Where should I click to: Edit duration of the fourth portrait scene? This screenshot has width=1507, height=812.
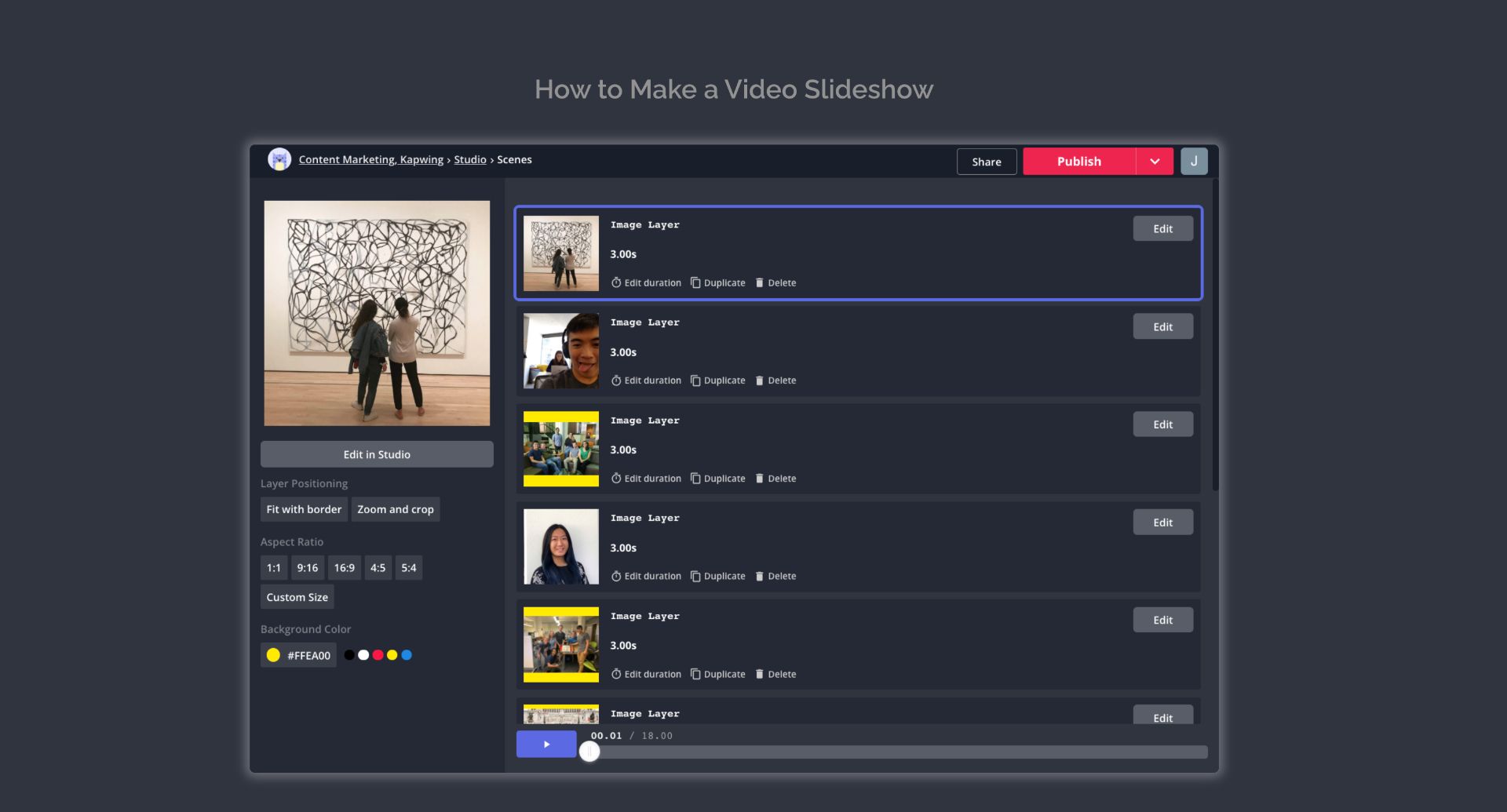(645, 575)
